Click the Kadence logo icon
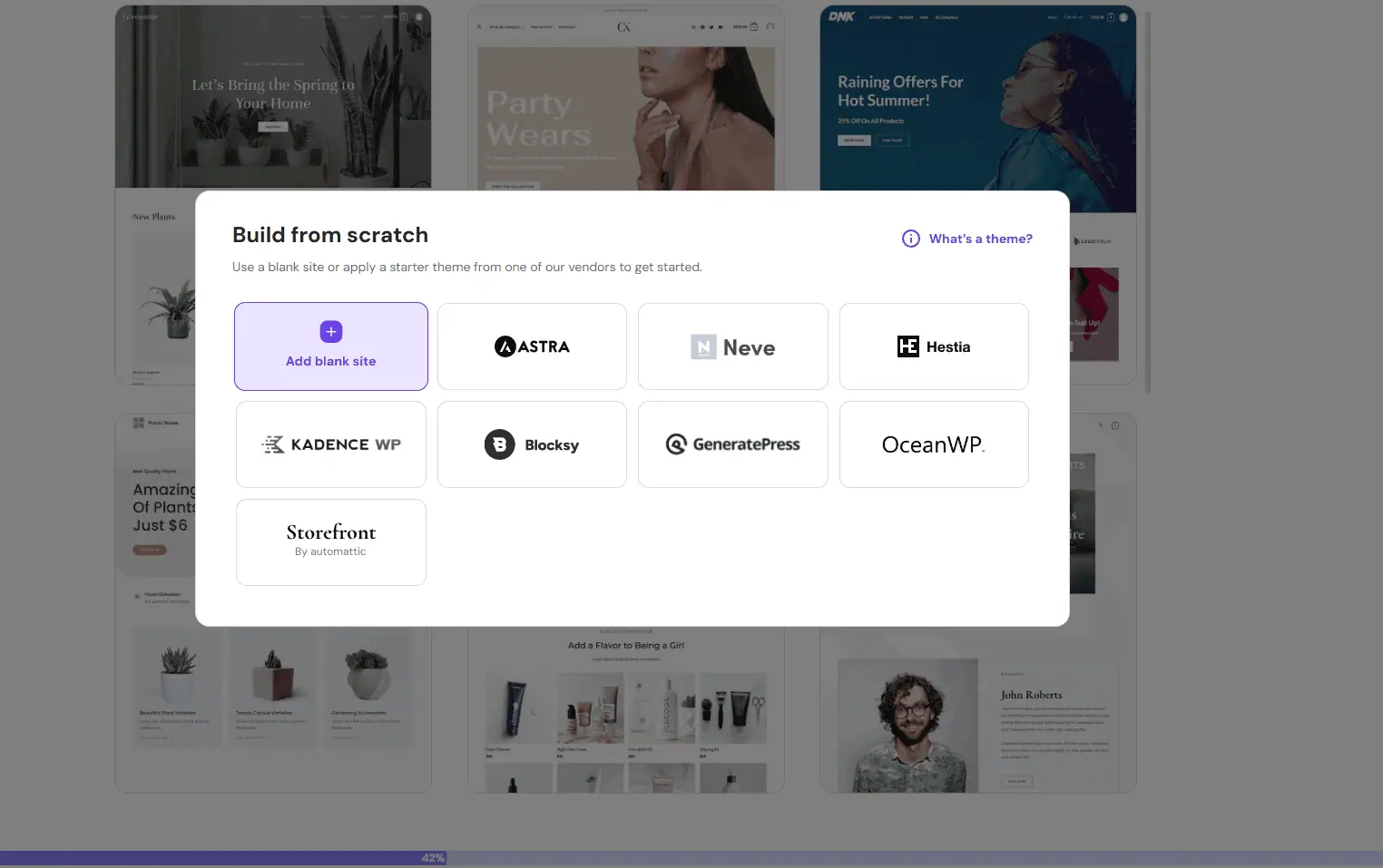Image resolution: width=1383 pixels, height=868 pixels. pos(273,444)
